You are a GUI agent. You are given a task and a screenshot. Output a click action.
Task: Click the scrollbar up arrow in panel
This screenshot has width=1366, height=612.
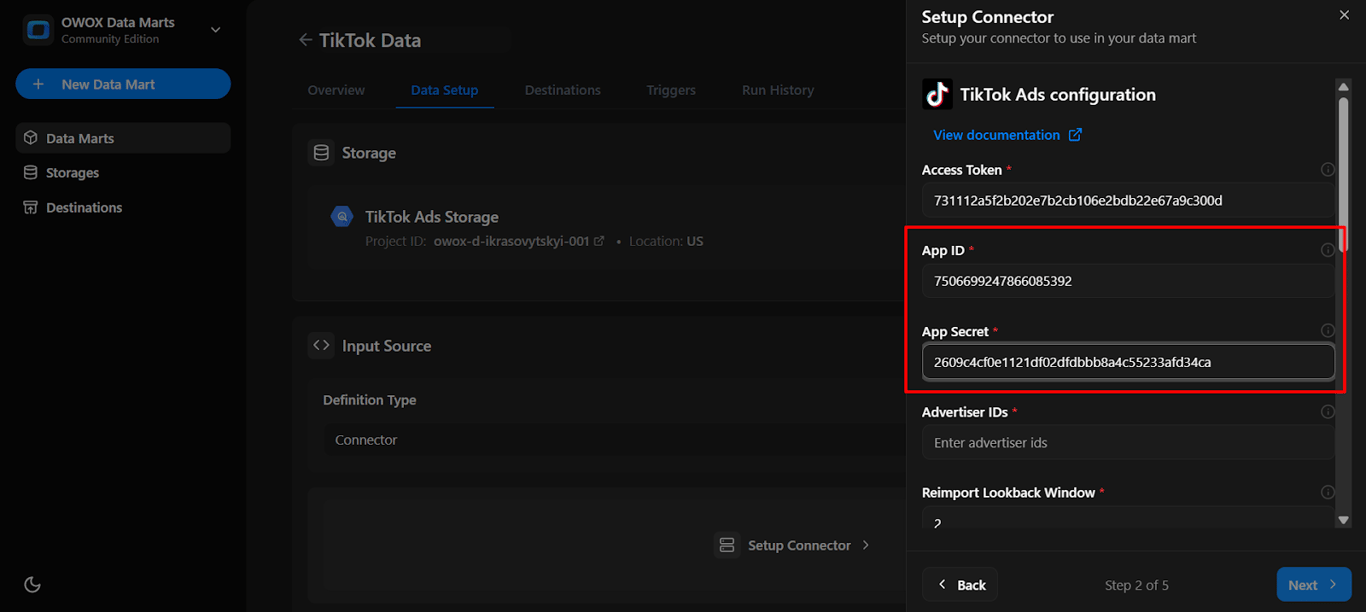coord(1344,87)
